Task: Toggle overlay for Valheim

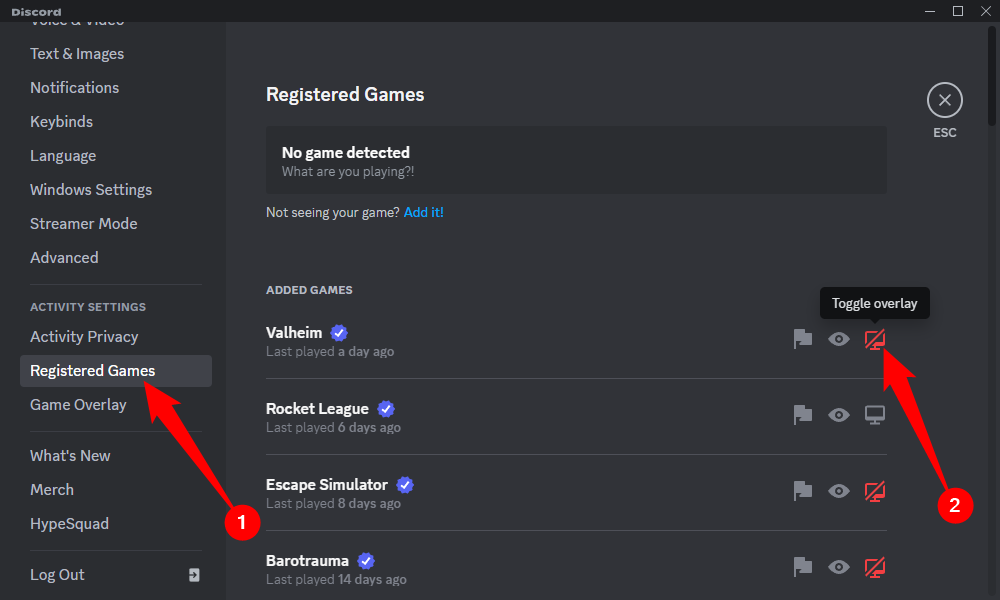Action: click(875, 339)
